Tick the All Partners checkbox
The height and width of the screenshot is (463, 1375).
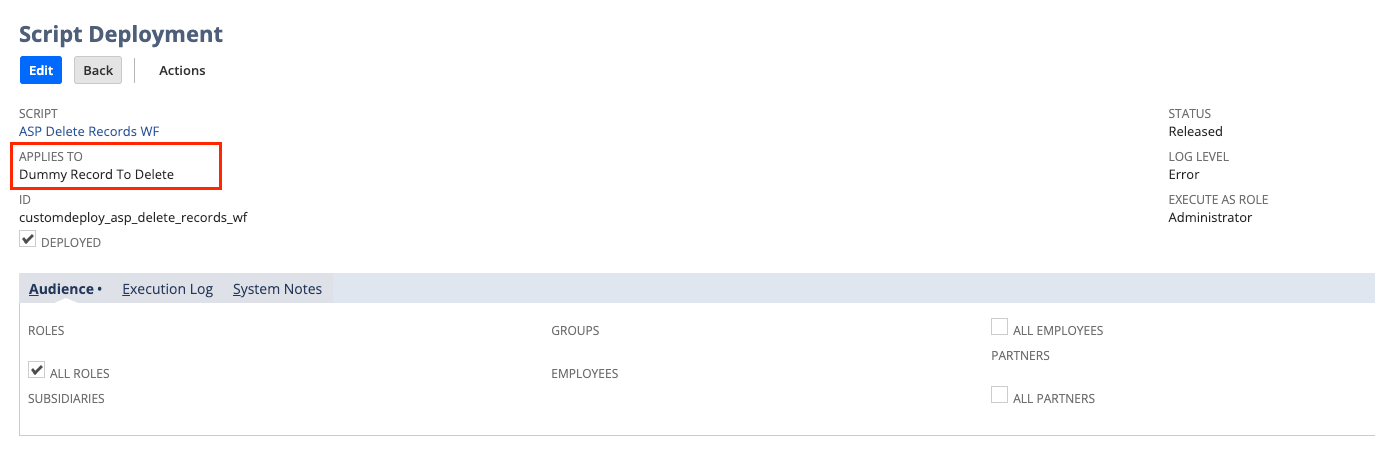pyautogui.click(x=999, y=395)
